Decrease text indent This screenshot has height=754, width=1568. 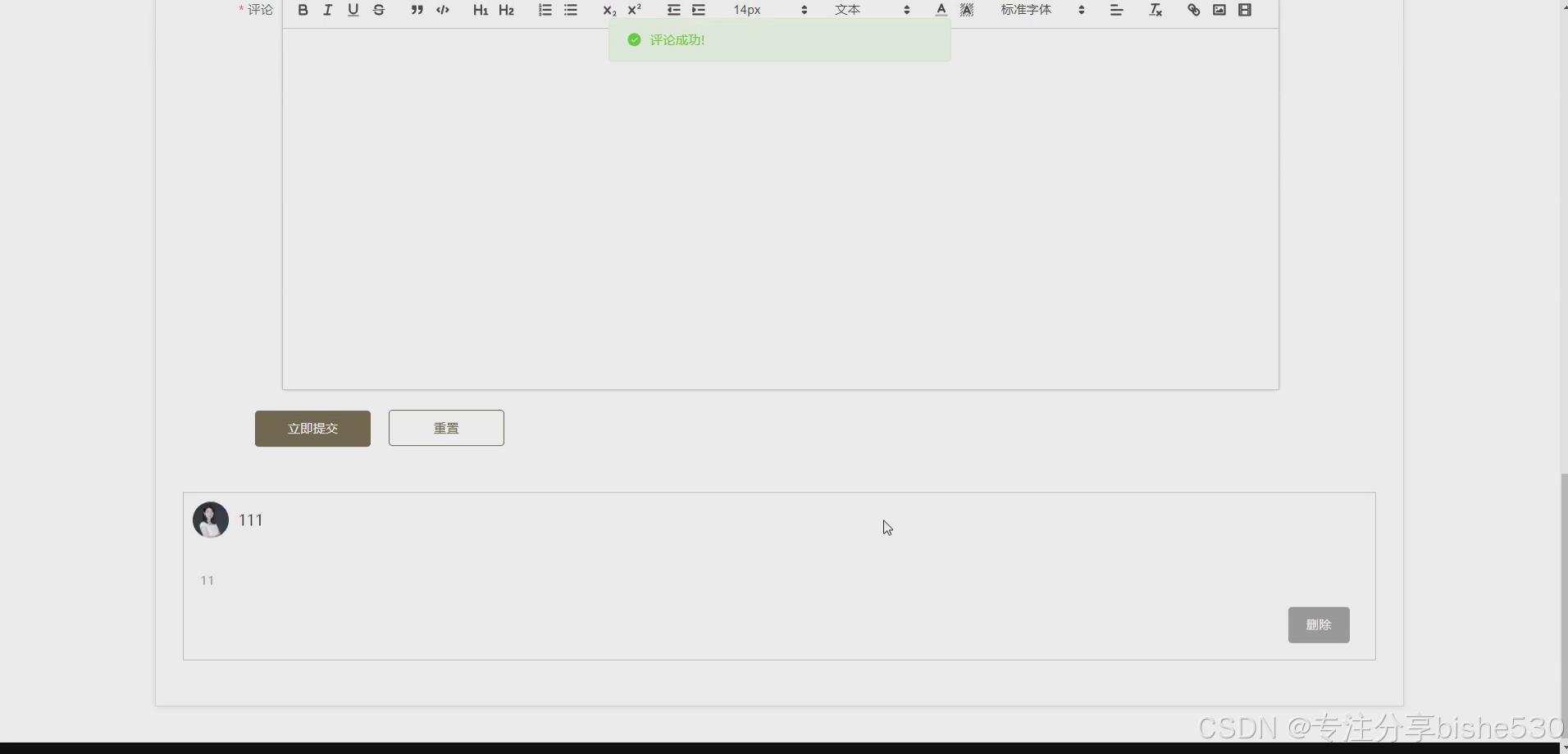pos(673,10)
